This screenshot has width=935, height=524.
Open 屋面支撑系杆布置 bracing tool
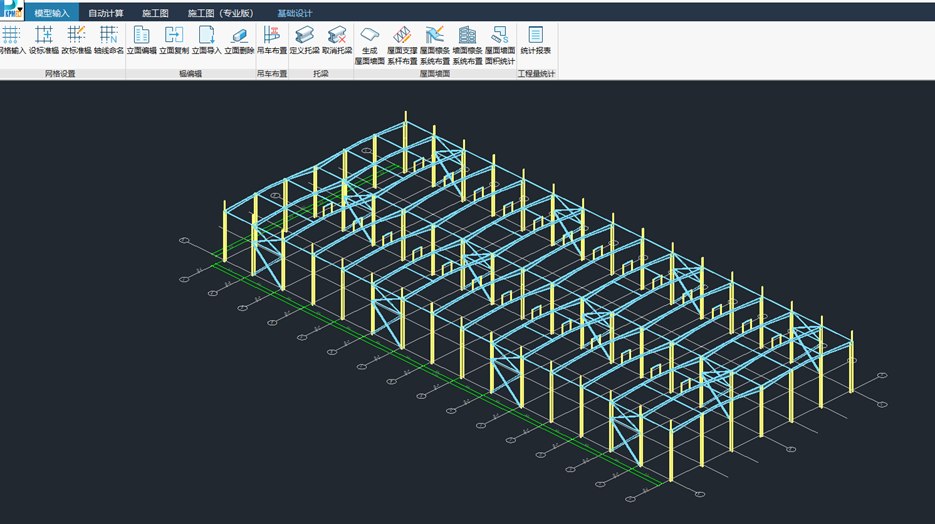[x=402, y=45]
